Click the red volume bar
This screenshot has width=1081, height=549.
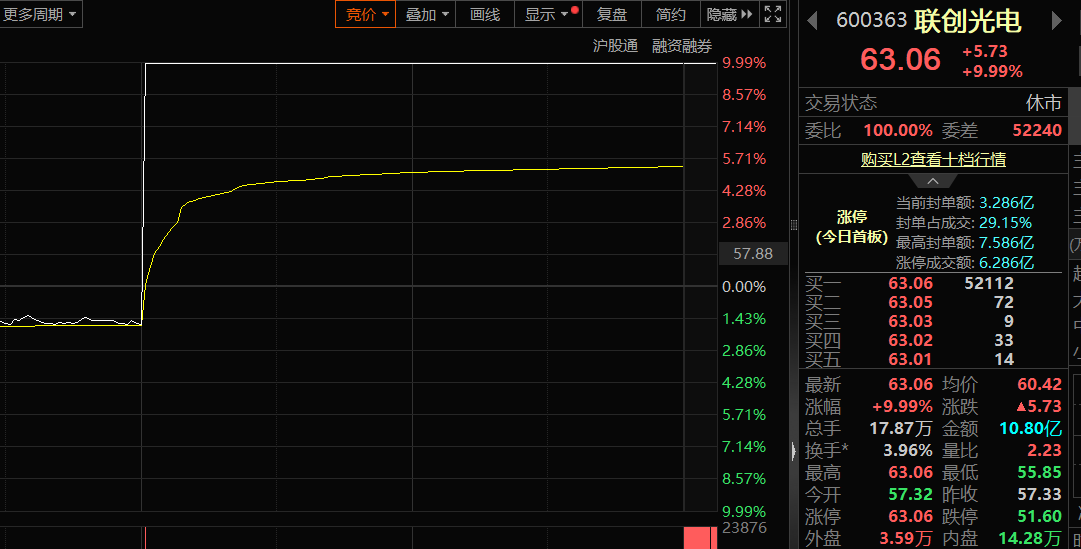click(699, 538)
